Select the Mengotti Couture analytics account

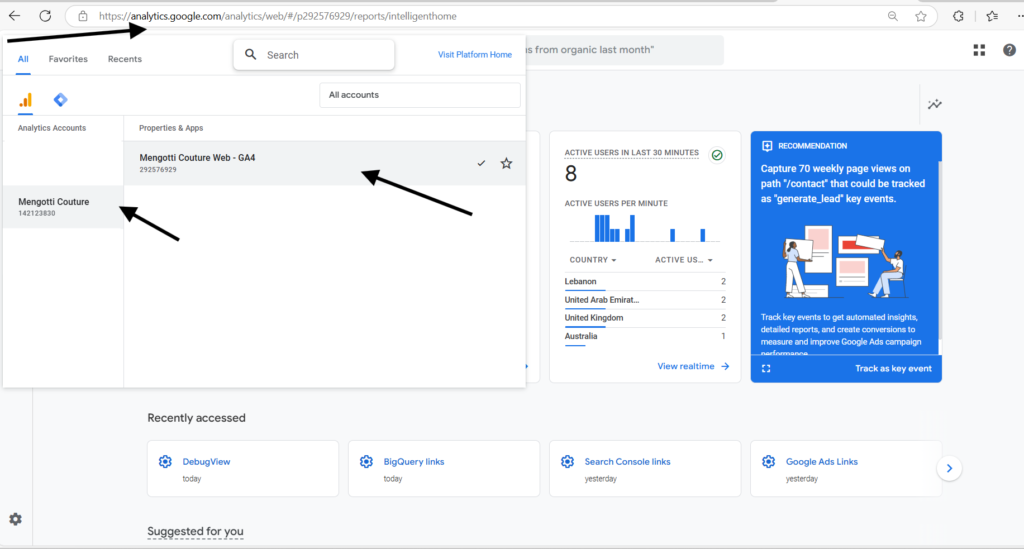63,207
